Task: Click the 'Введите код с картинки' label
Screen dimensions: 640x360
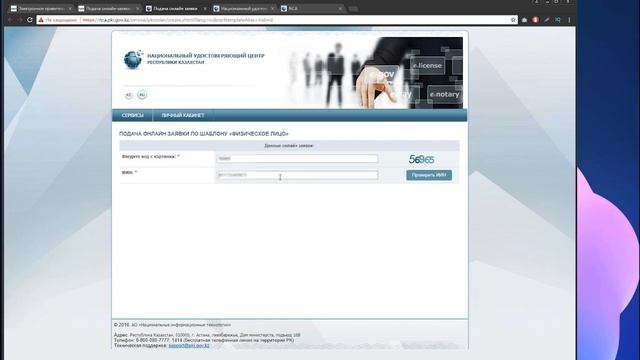Action: [150, 157]
